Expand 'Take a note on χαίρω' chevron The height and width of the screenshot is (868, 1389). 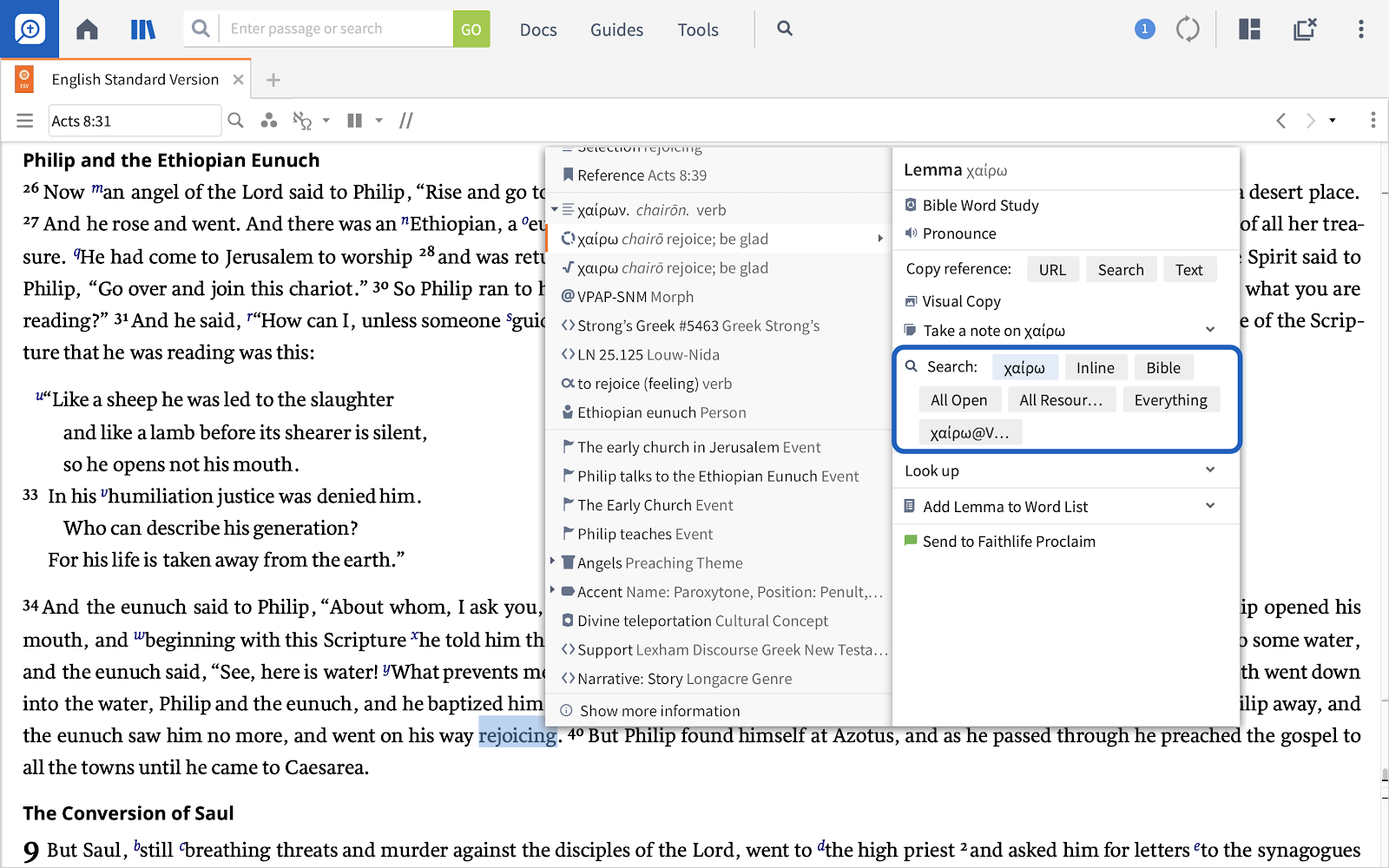(x=1210, y=330)
